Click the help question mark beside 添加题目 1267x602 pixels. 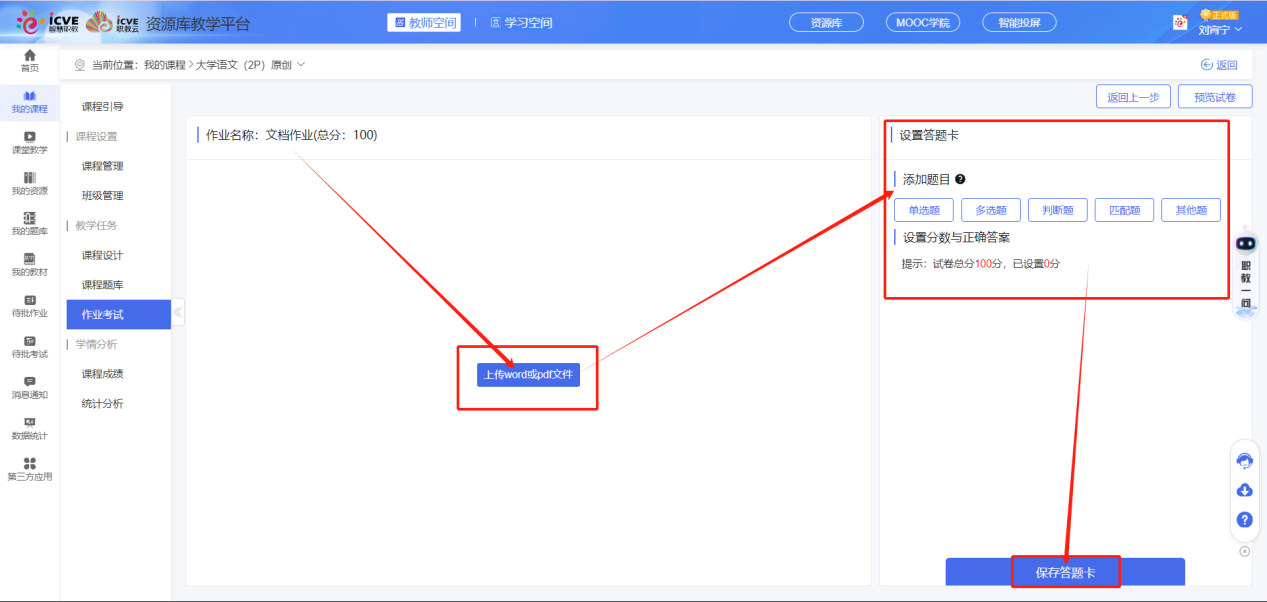point(960,179)
